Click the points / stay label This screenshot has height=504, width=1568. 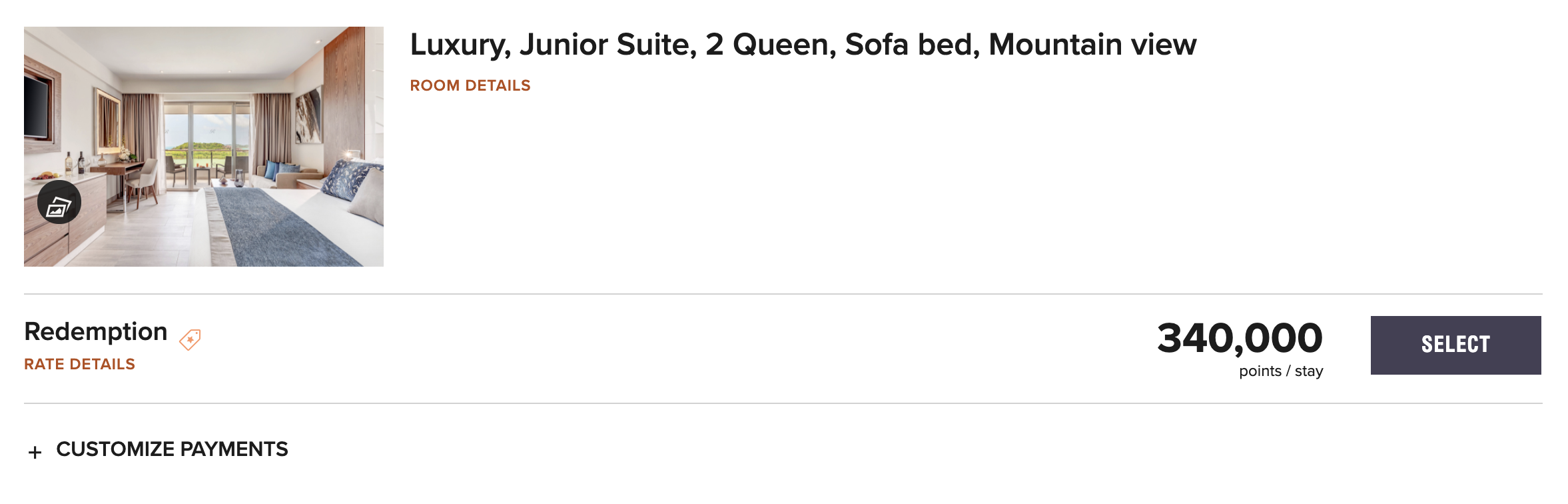[x=1280, y=371]
